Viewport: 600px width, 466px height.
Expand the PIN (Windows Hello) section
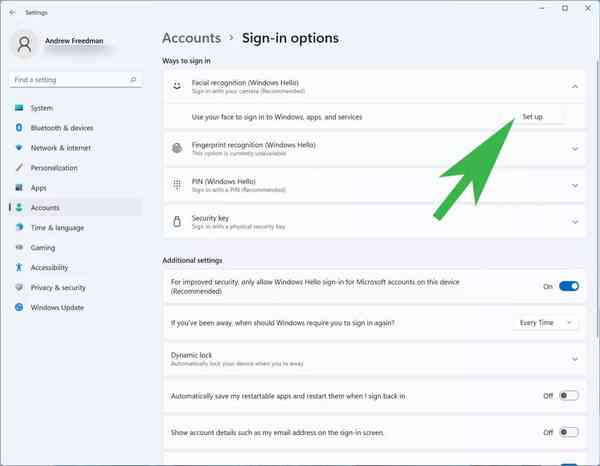[x=575, y=185]
